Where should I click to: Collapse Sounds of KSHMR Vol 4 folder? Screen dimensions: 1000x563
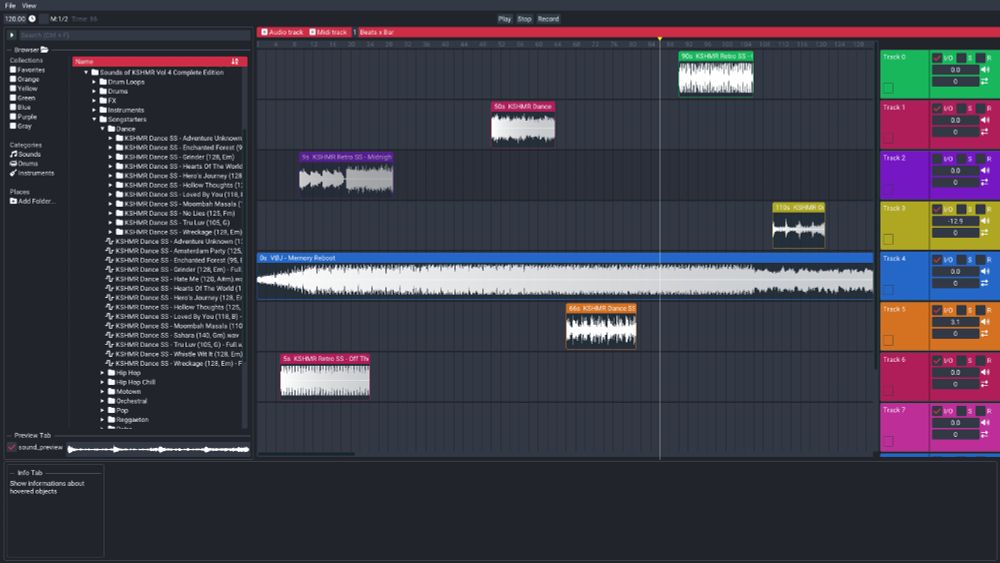point(86,73)
